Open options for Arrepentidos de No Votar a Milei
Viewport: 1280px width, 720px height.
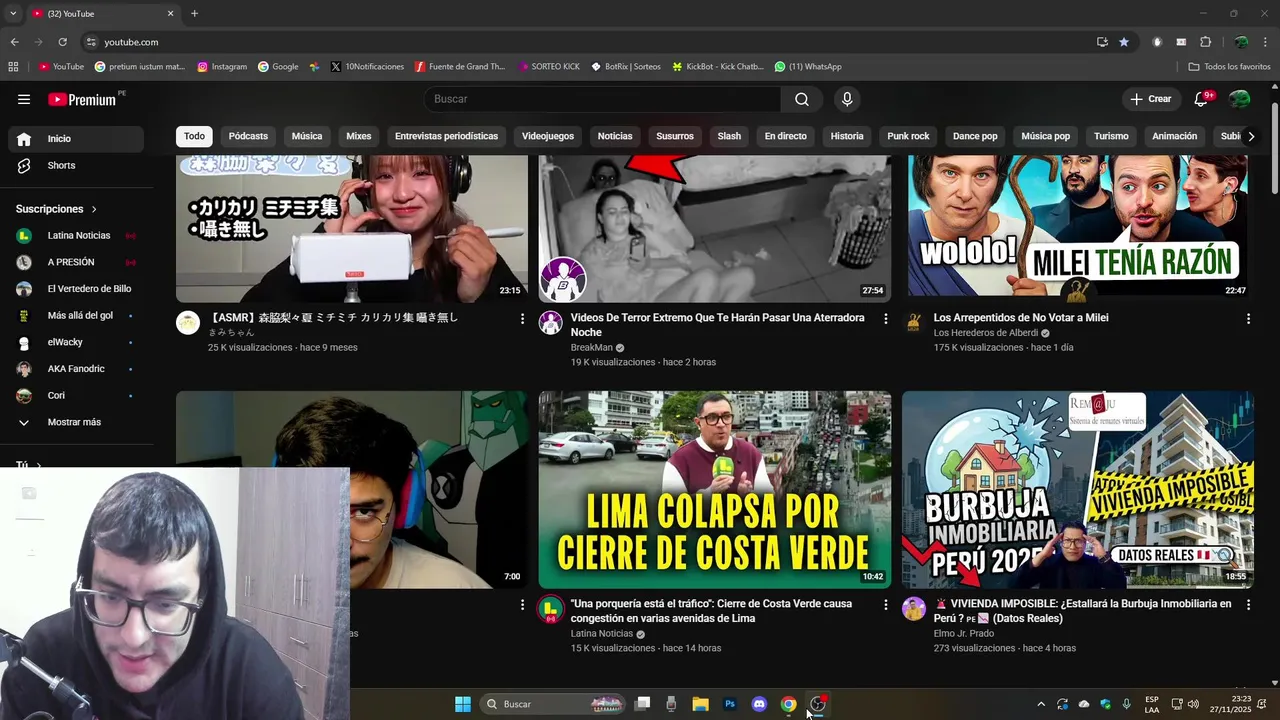click(1248, 318)
